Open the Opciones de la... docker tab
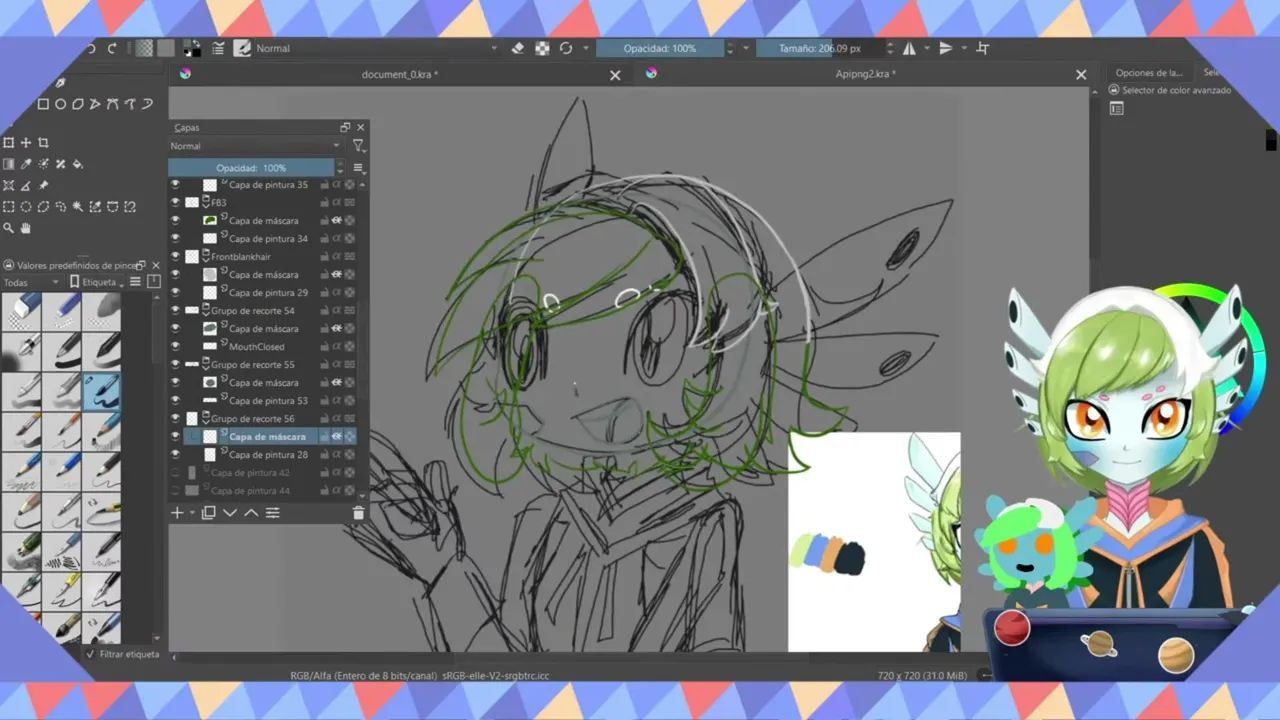 (1149, 73)
